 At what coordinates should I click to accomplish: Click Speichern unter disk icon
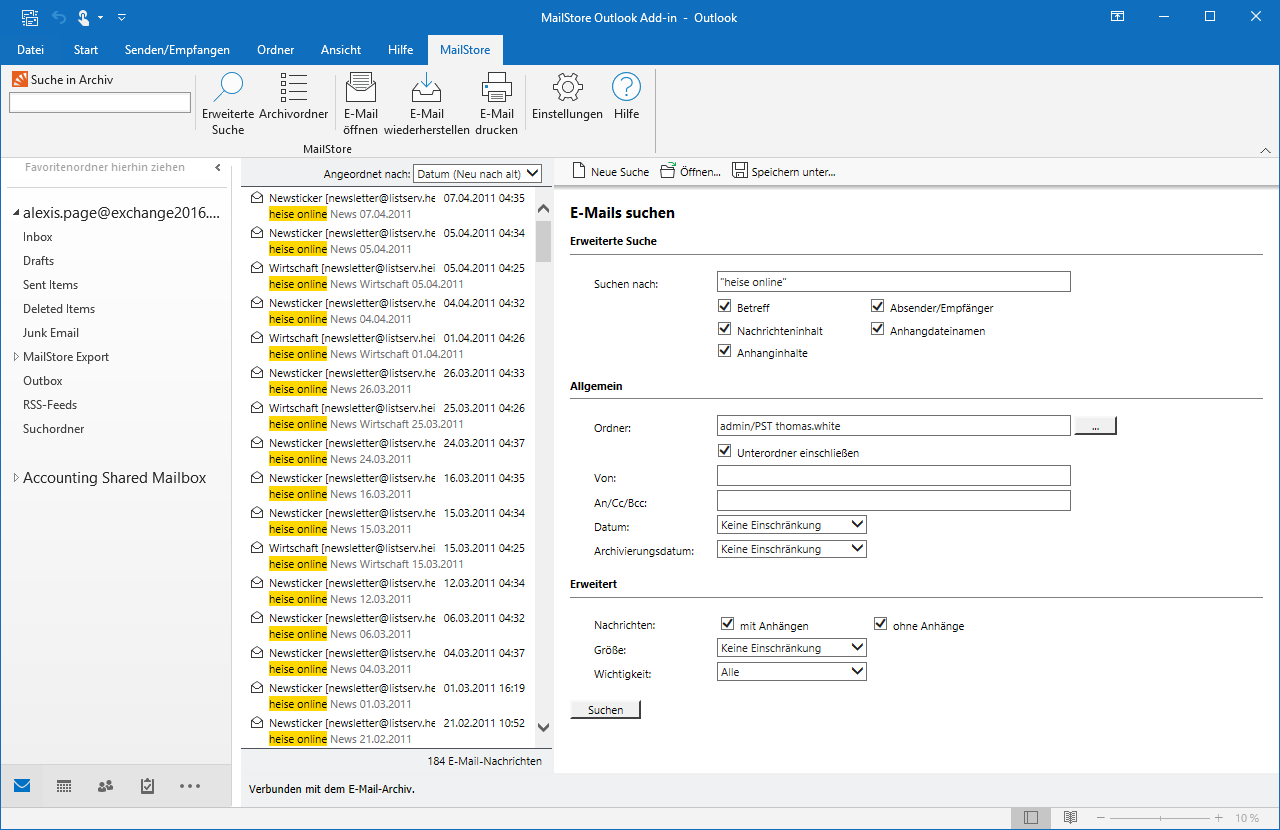(740, 171)
